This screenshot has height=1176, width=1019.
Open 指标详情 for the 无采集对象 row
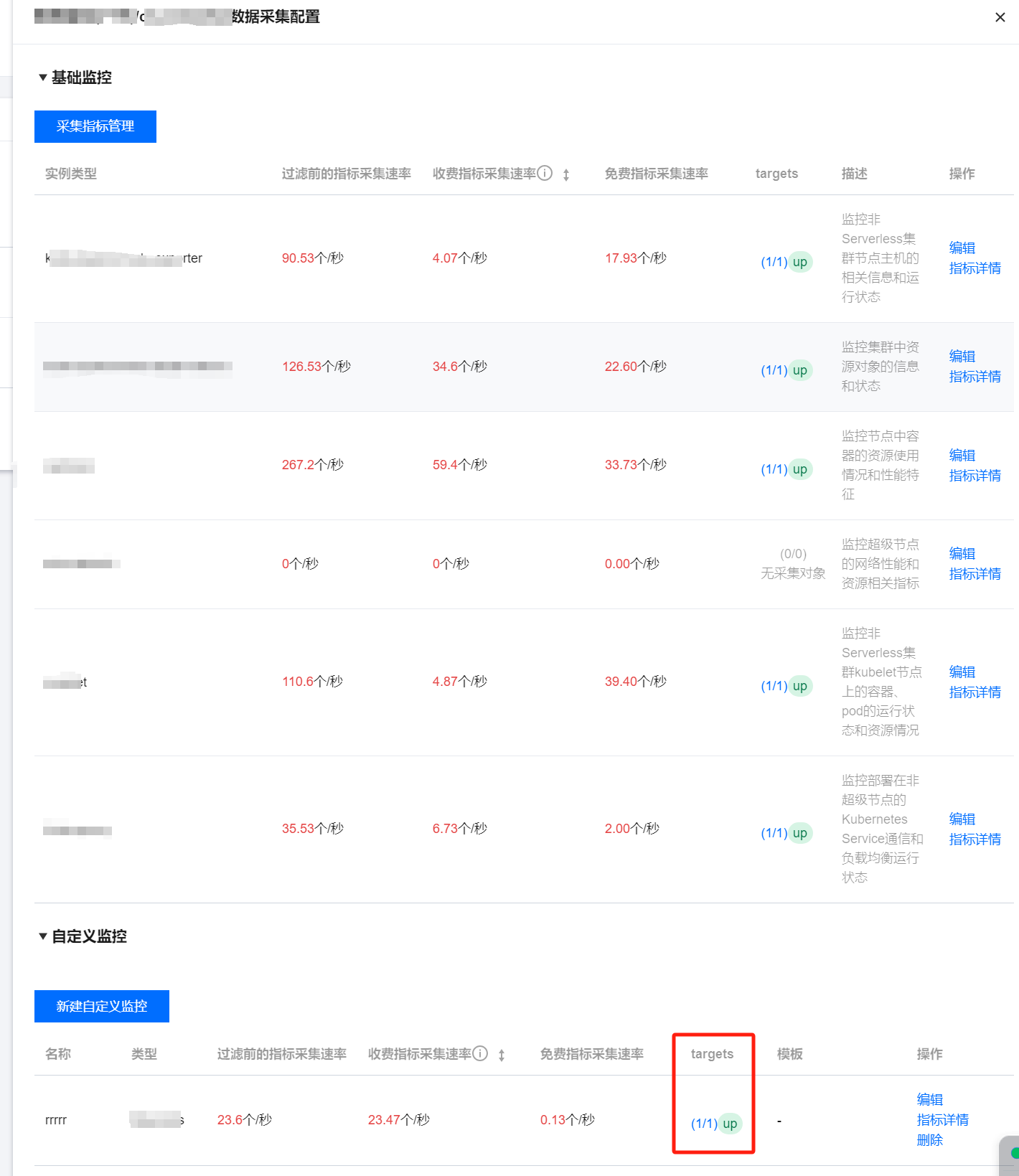point(975,574)
